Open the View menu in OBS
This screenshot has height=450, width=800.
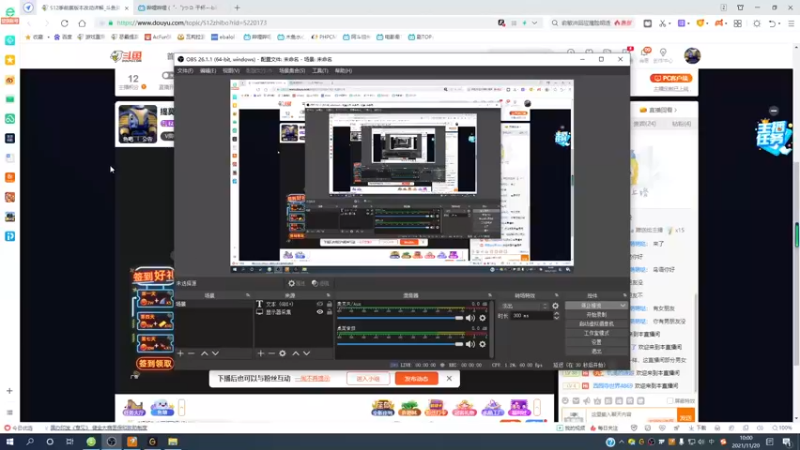(x=231, y=71)
